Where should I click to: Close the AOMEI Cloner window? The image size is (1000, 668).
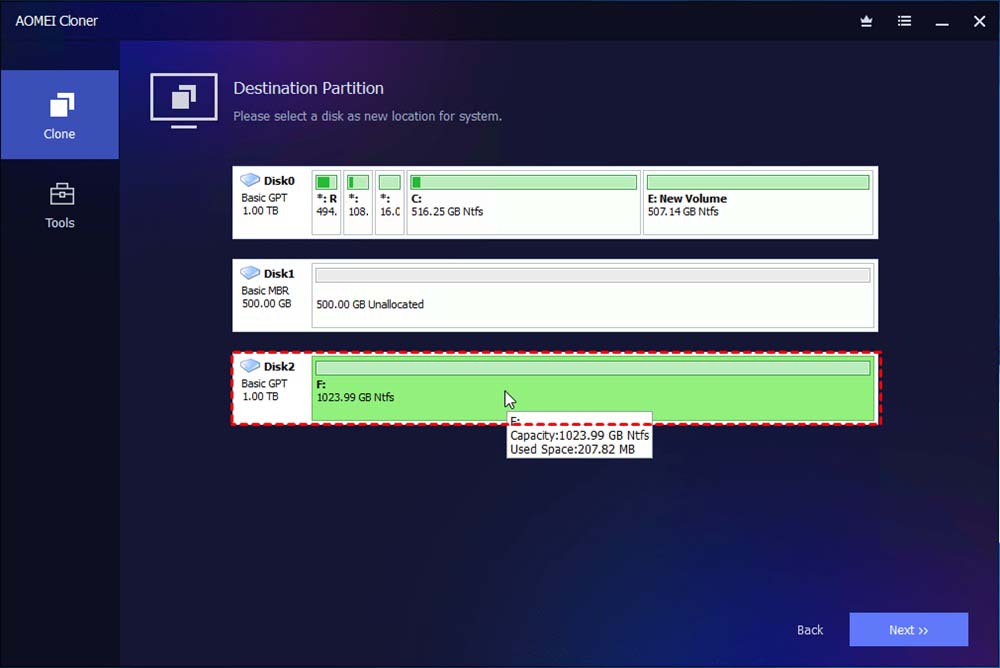(980, 22)
